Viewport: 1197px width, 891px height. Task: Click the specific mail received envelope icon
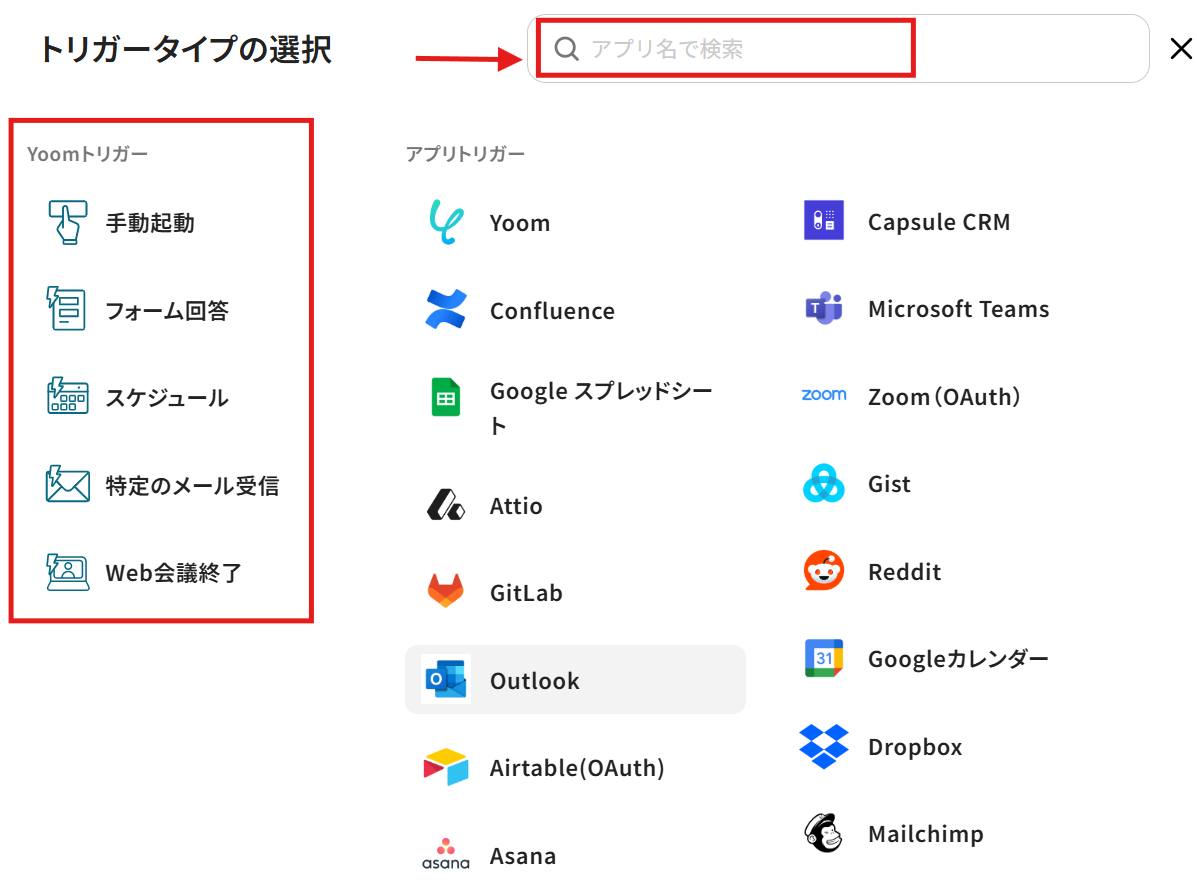[x=67, y=484]
